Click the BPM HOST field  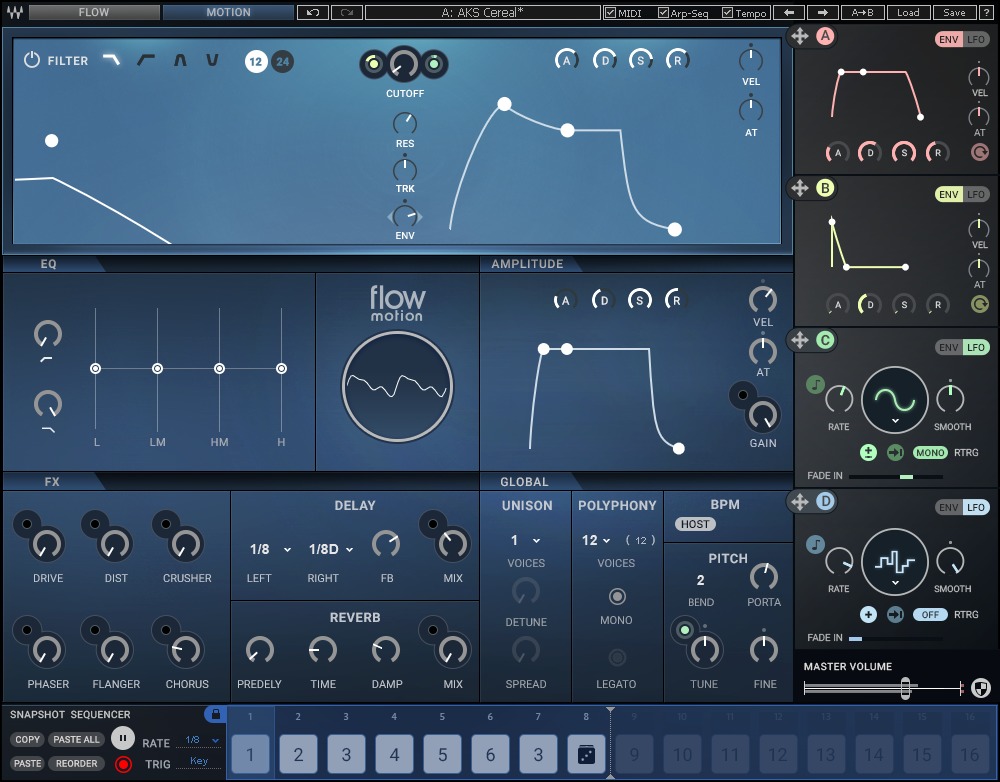click(695, 524)
